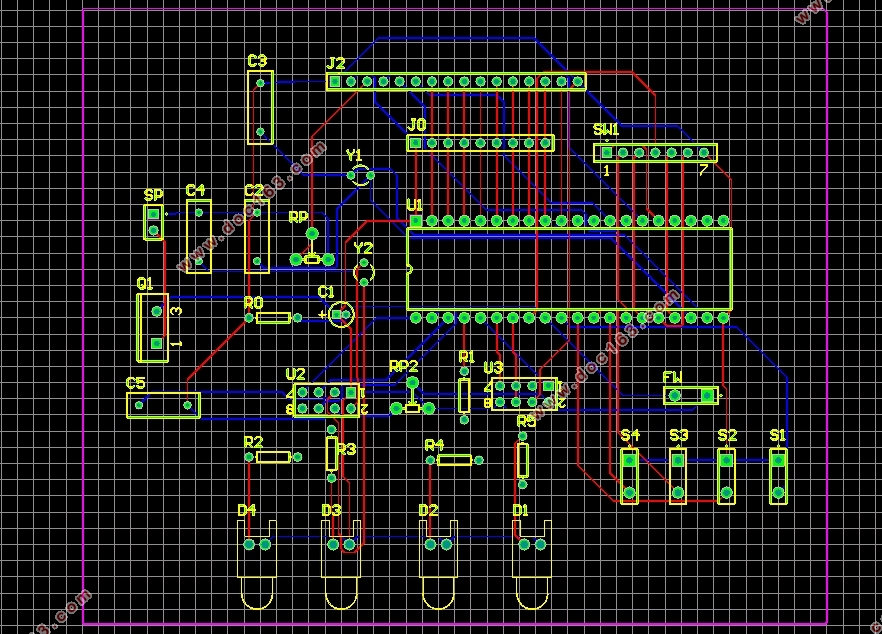This screenshot has width=882, height=634.
Task: Select the J2 header connector footprint
Action: point(456,82)
